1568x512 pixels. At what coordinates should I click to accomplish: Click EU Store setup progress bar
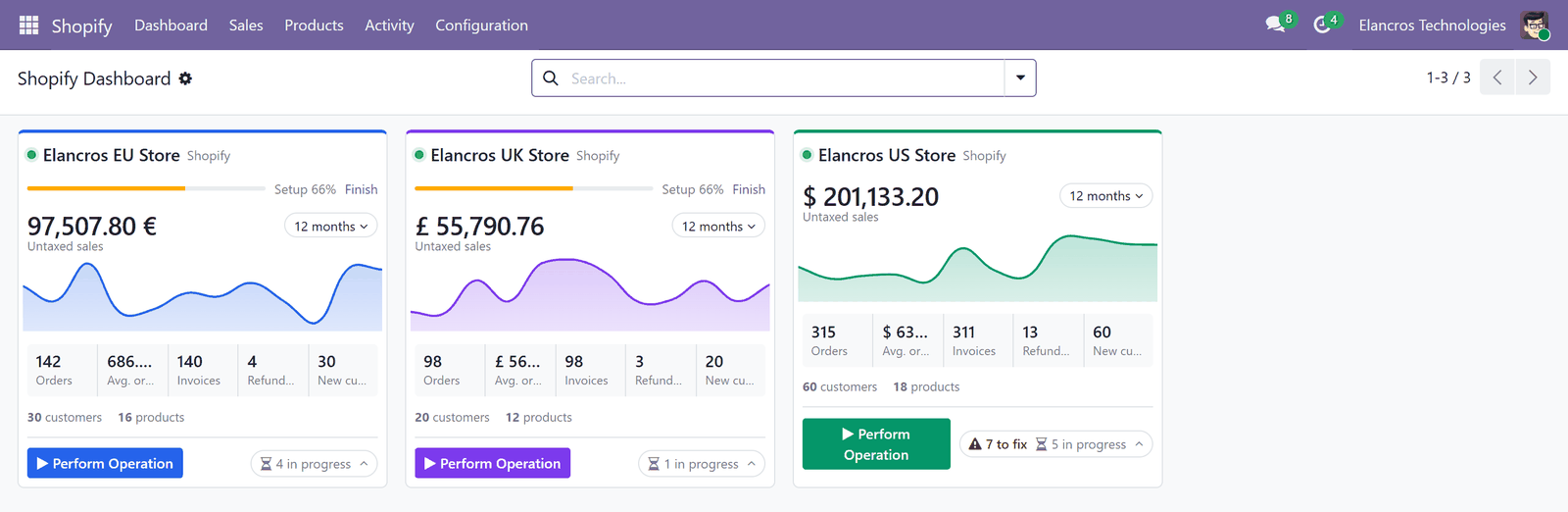[146, 188]
